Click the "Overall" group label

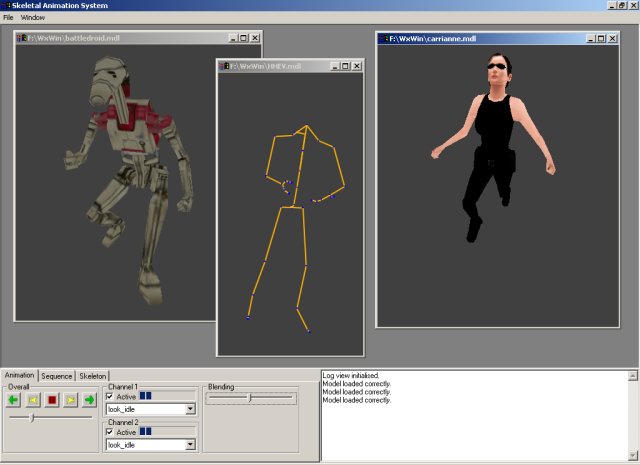pos(18,387)
